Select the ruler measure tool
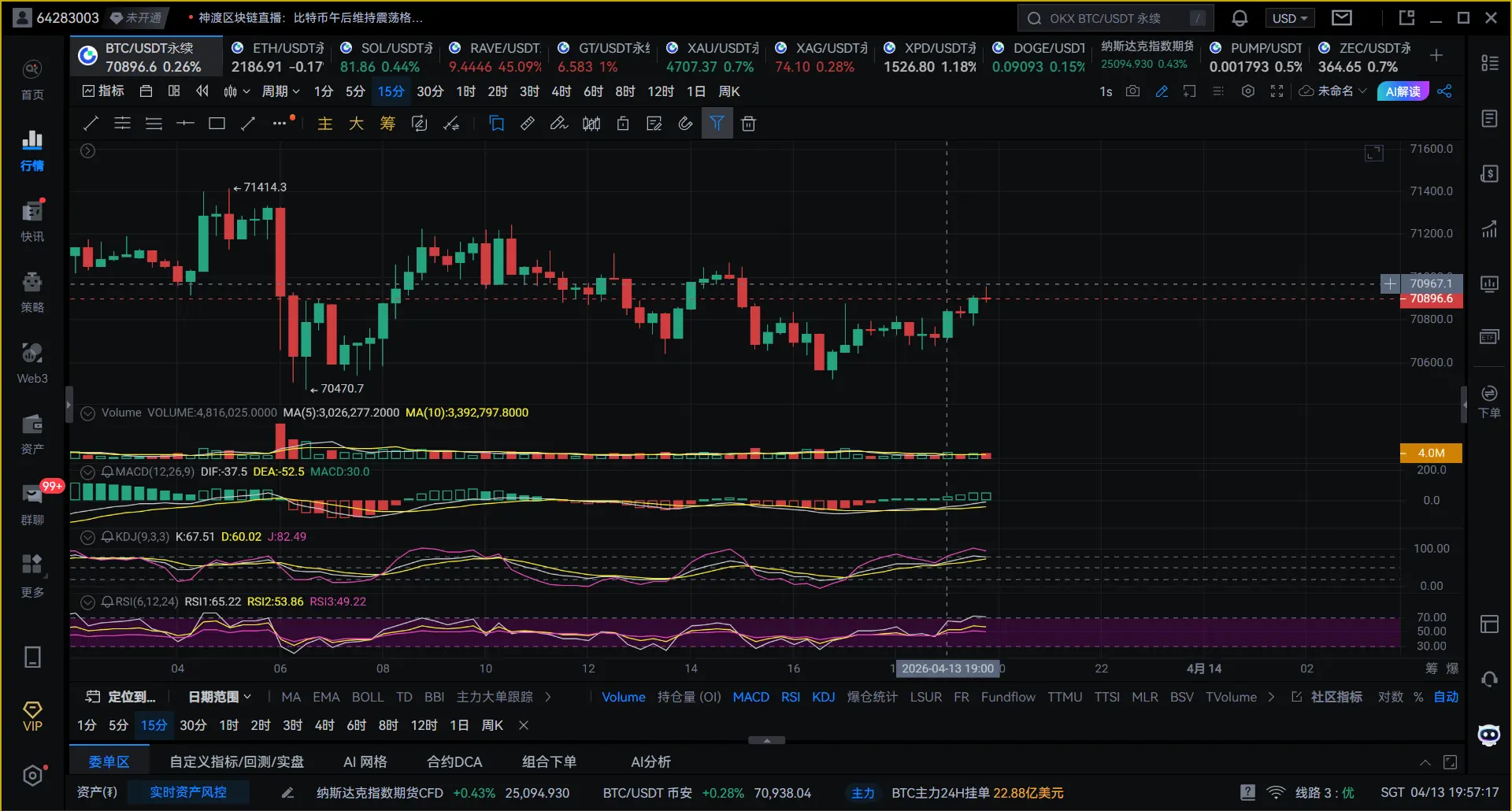This screenshot has height=811, width=1512. pos(528,124)
